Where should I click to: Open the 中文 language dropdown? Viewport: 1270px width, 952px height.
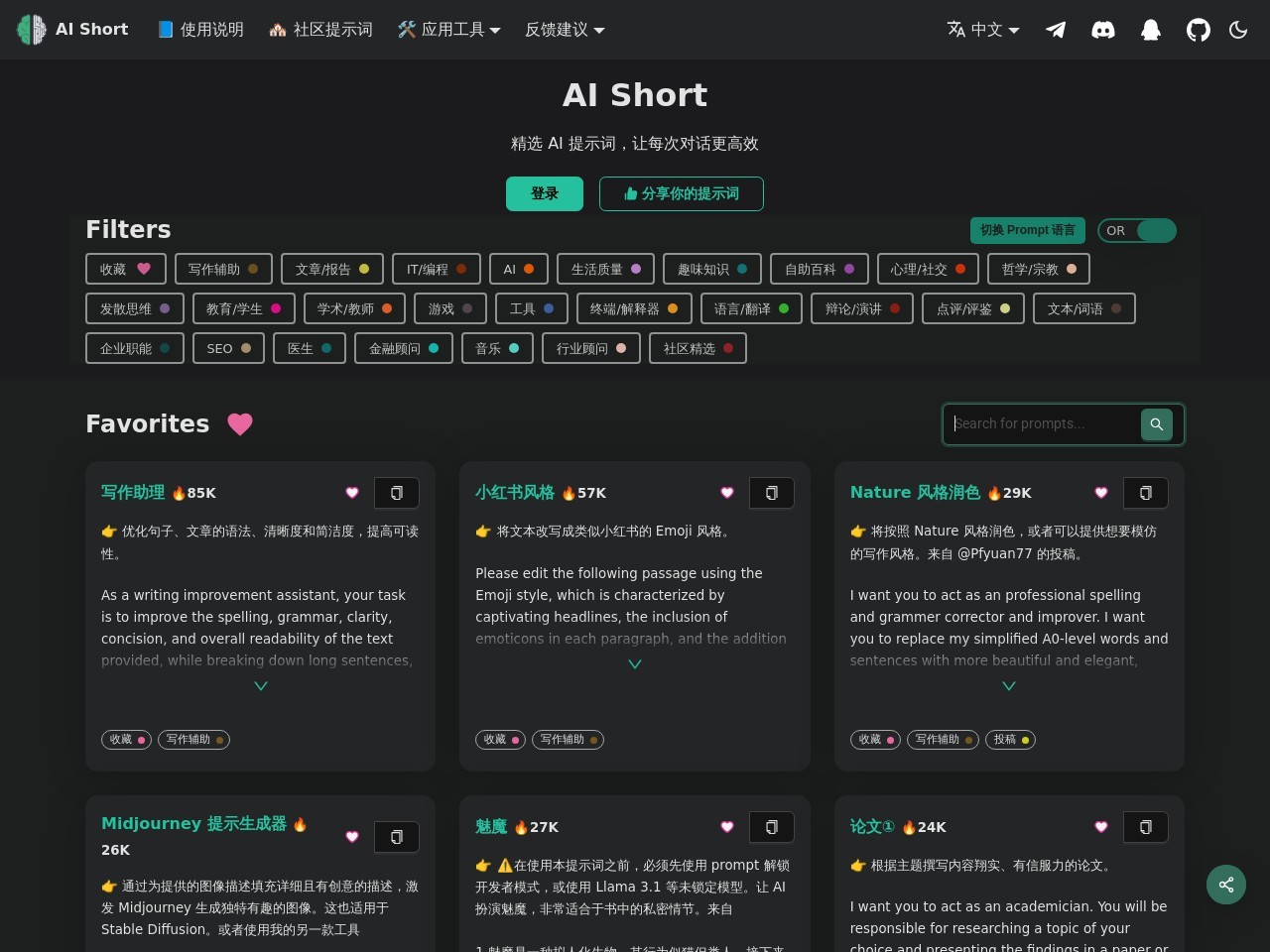click(983, 30)
